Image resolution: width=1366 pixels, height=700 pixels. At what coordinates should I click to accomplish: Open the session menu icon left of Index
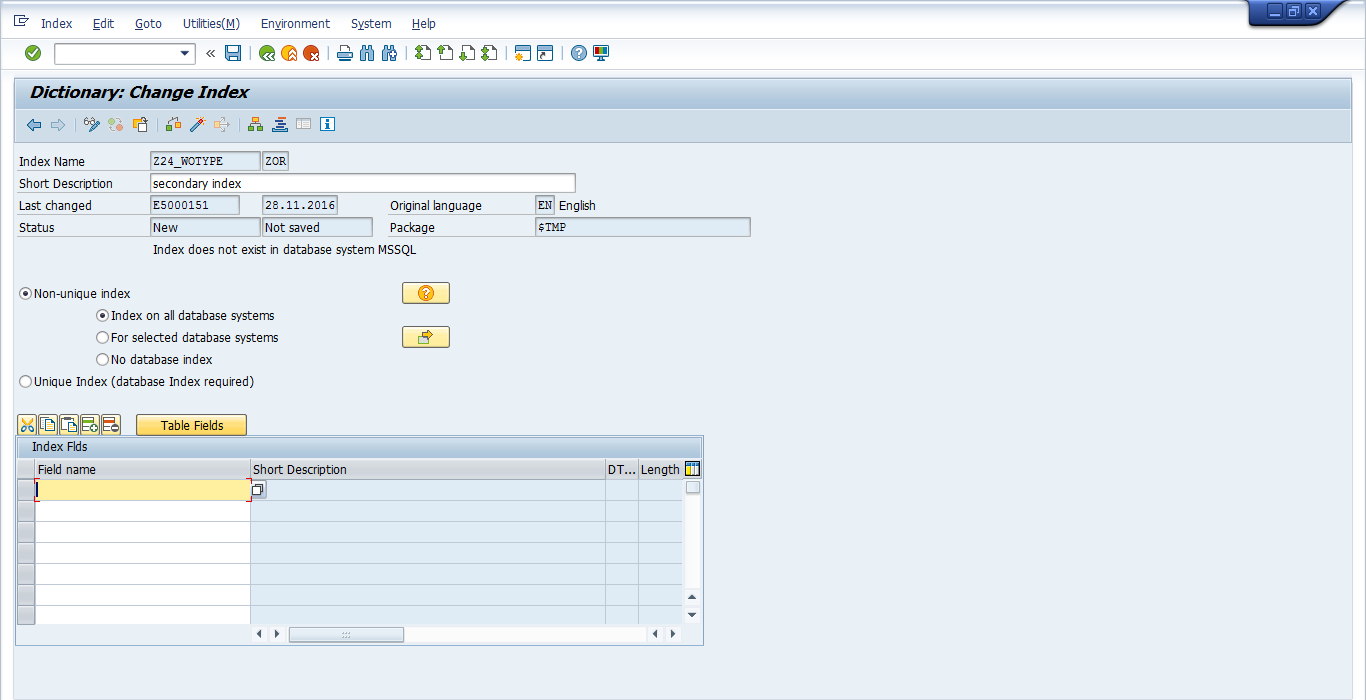tap(21, 21)
